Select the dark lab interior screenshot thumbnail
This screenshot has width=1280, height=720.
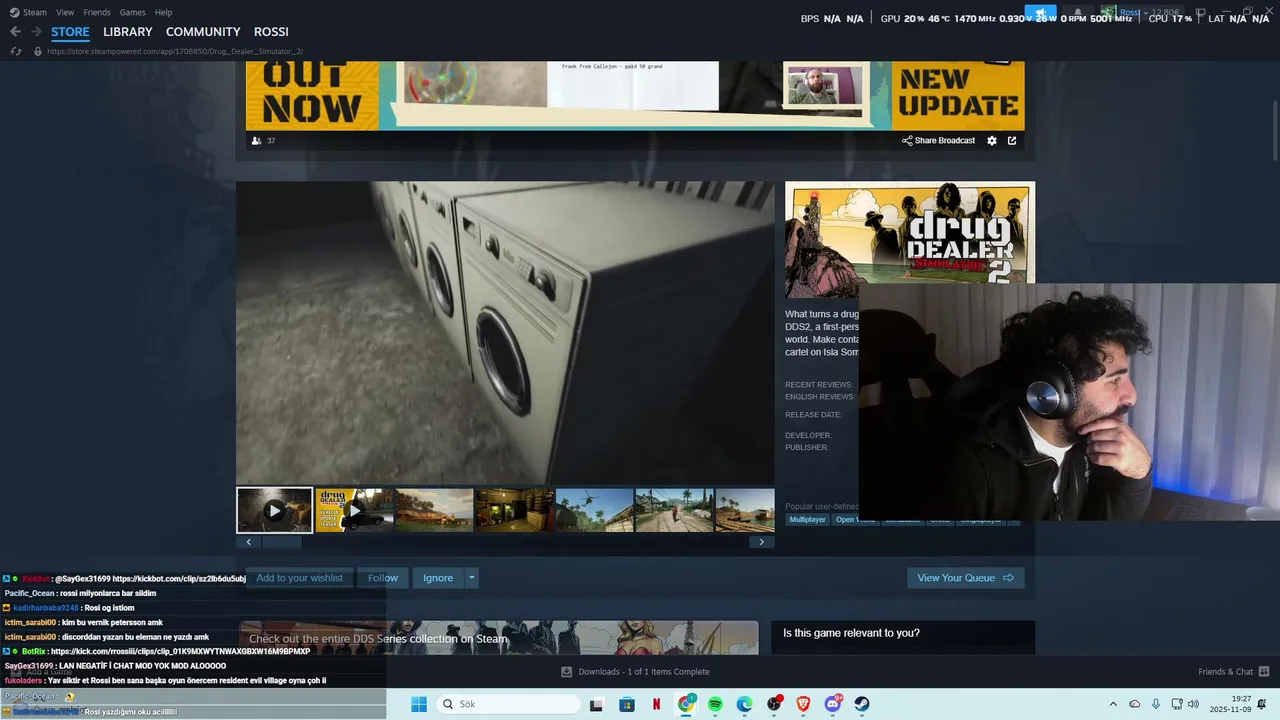click(x=514, y=510)
